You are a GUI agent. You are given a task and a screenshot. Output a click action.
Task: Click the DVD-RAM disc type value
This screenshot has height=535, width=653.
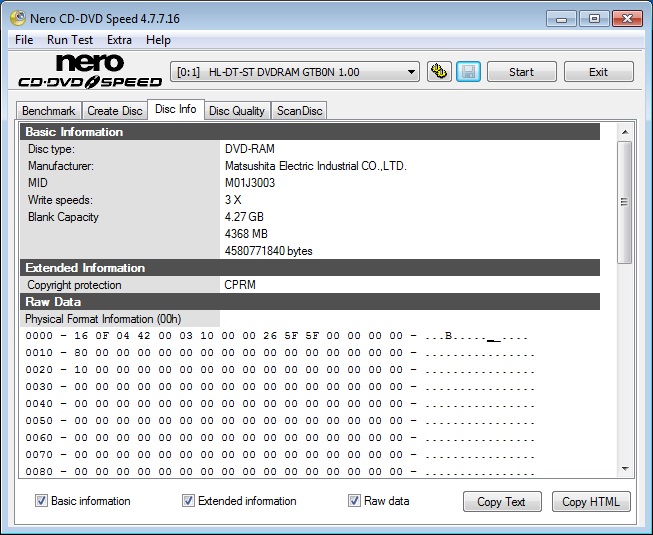[249, 149]
